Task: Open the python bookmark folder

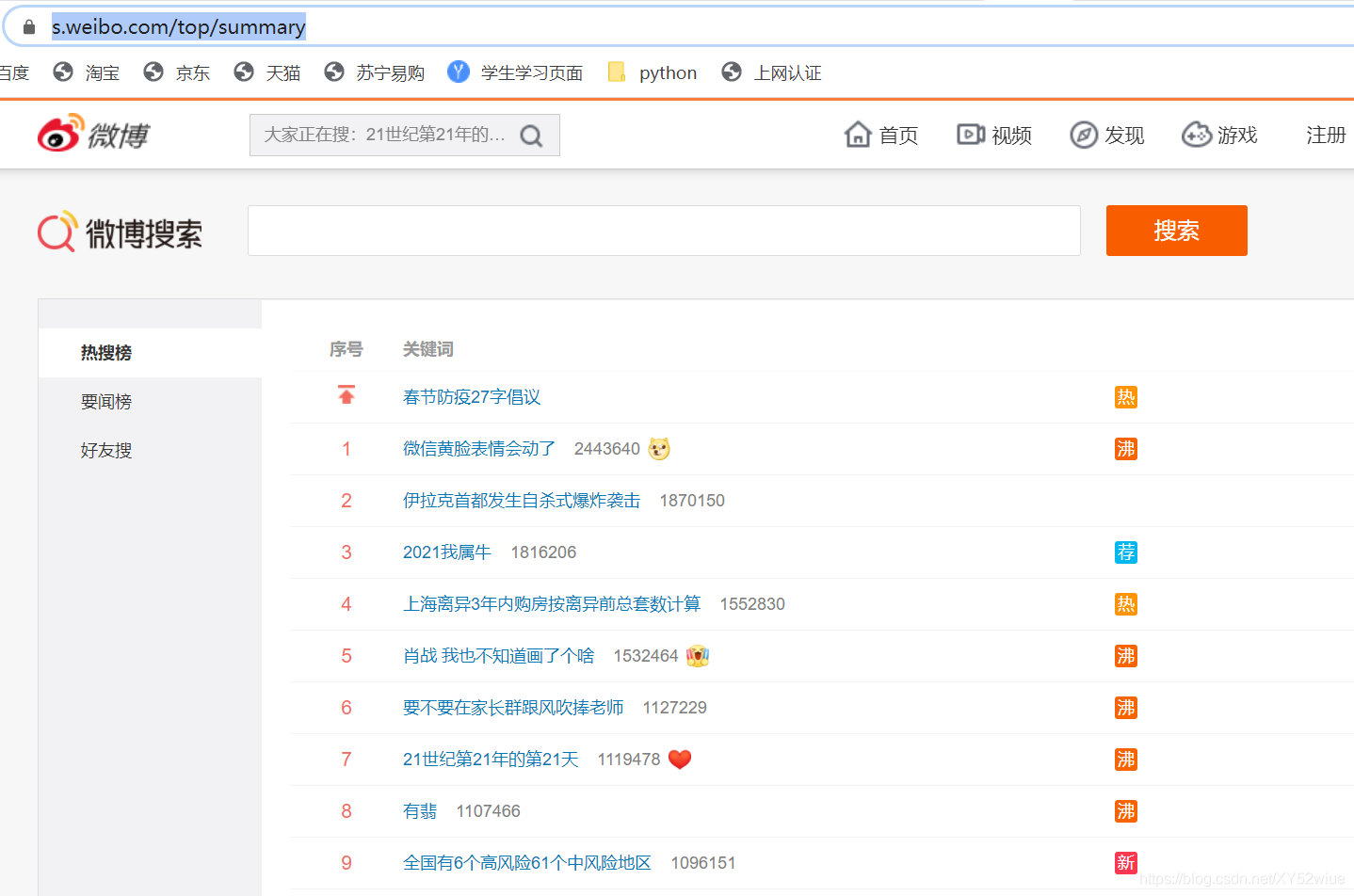Action: pos(653,72)
